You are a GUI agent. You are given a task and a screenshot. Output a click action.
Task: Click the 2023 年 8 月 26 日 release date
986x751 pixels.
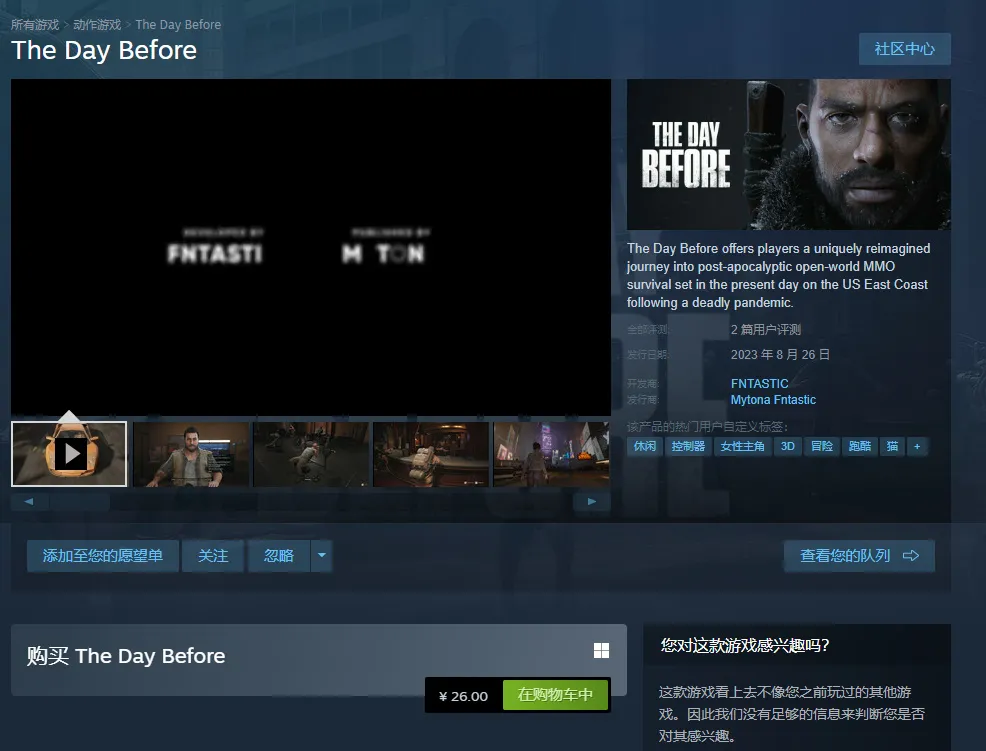[780, 355]
